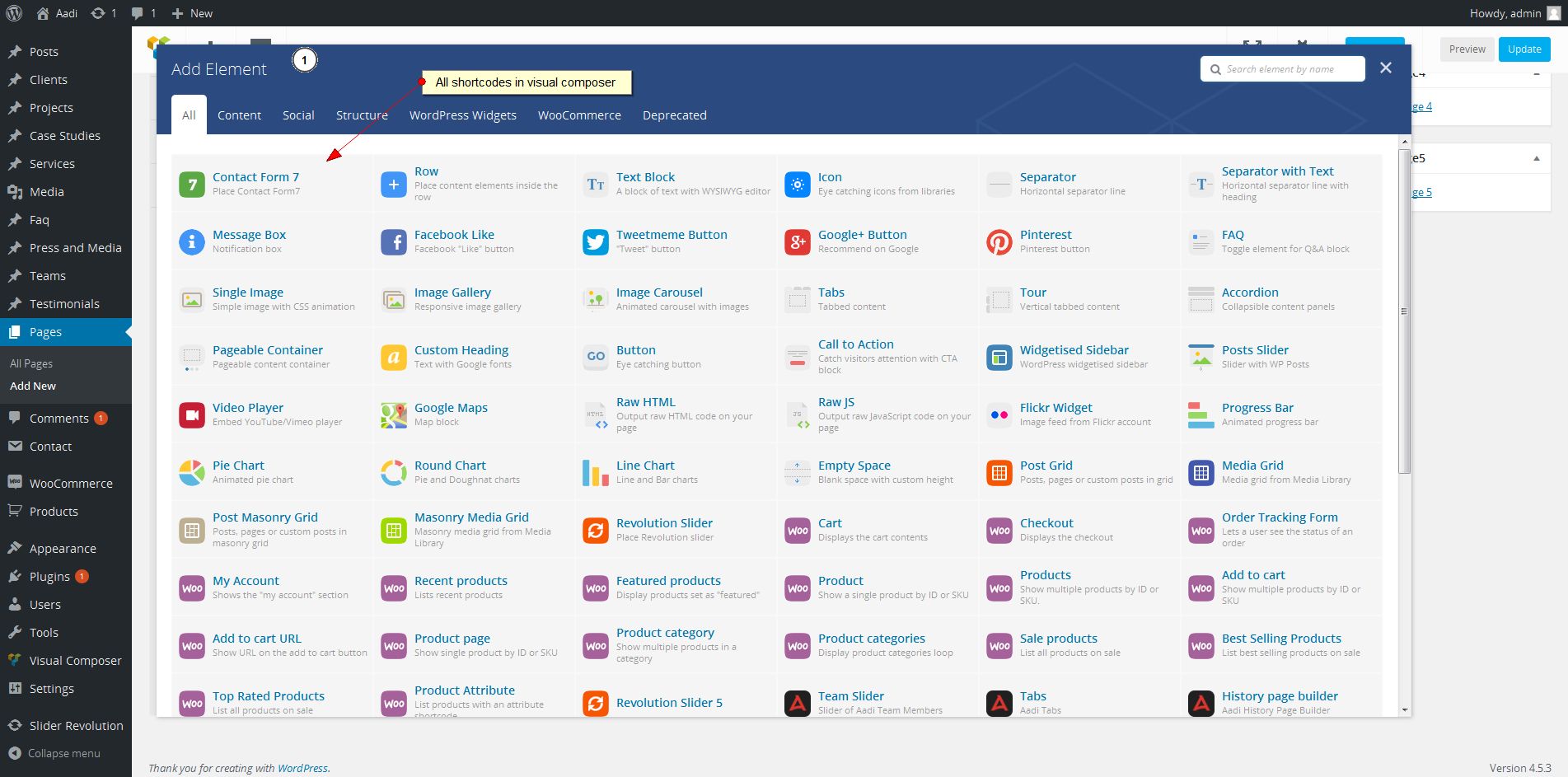The width and height of the screenshot is (1568, 777).
Task: Open the WordPress logo menu in admin bar
Action: tap(14, 13)
